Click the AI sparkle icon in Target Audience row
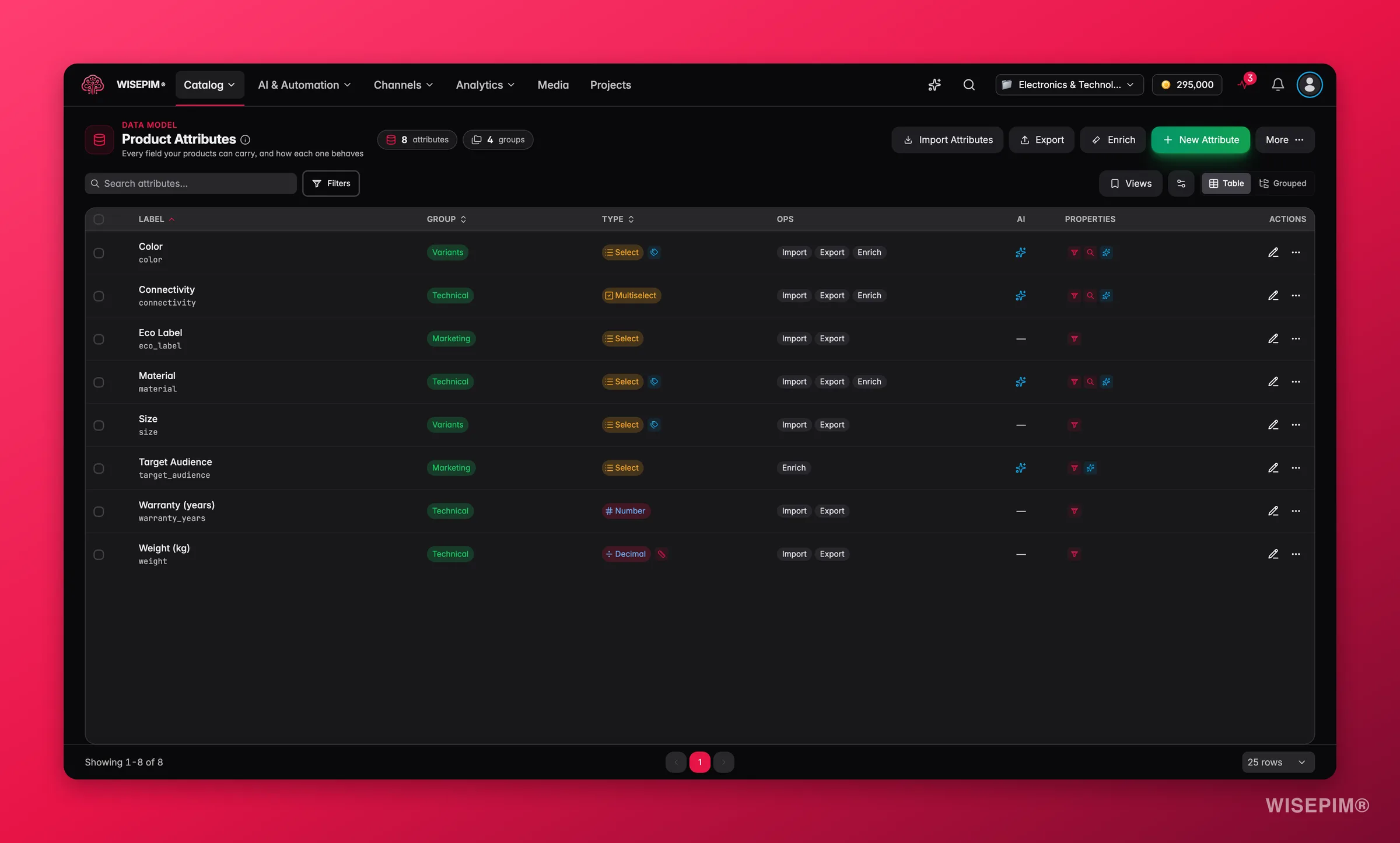 click(x=1020, y=468)
